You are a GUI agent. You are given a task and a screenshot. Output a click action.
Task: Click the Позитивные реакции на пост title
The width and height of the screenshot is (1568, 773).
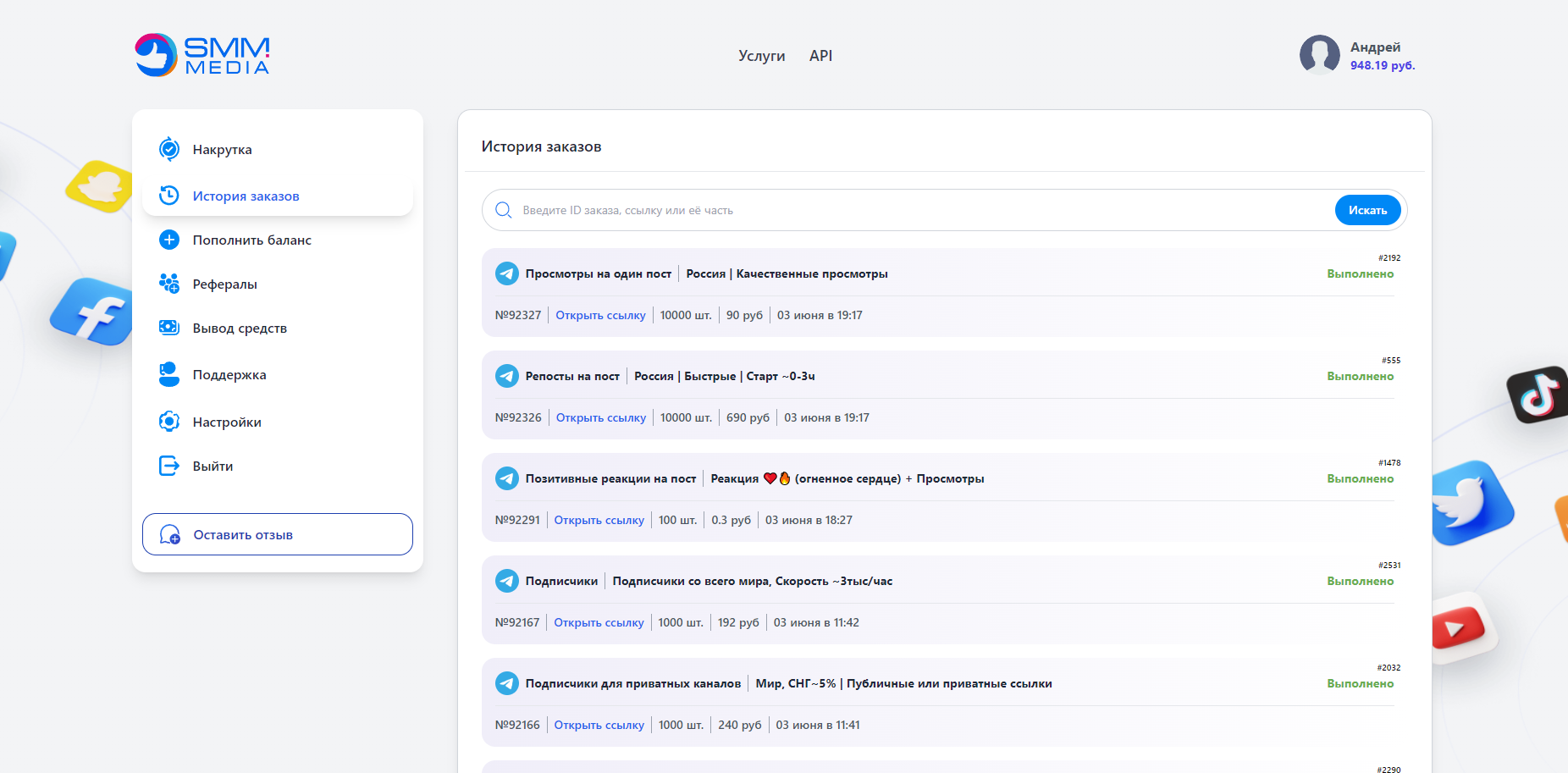(610, 478)
